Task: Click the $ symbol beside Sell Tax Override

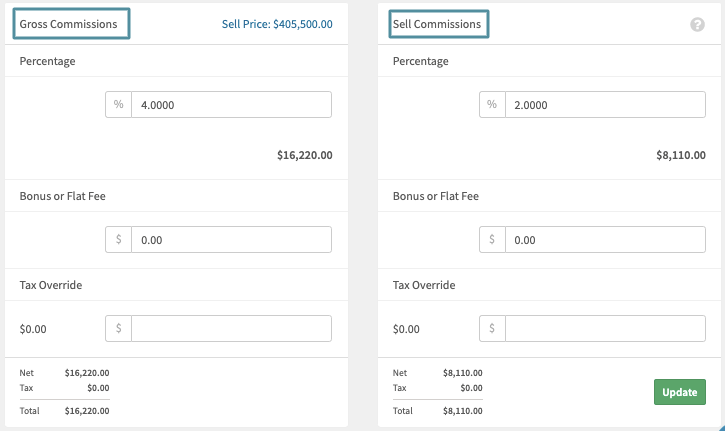Action: tap(492, 329)
